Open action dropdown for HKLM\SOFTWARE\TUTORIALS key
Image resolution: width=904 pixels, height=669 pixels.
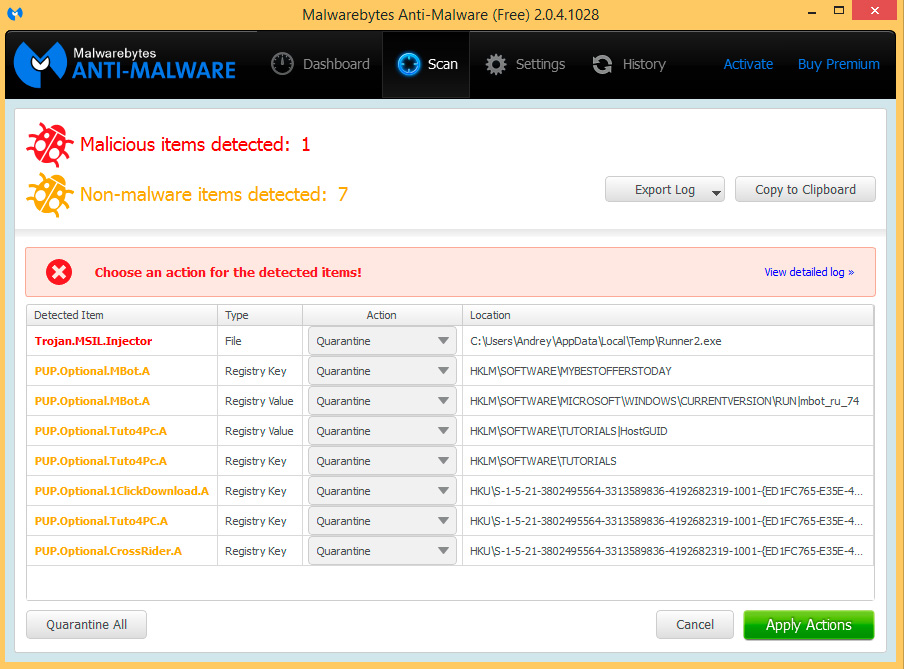(382, 461)
